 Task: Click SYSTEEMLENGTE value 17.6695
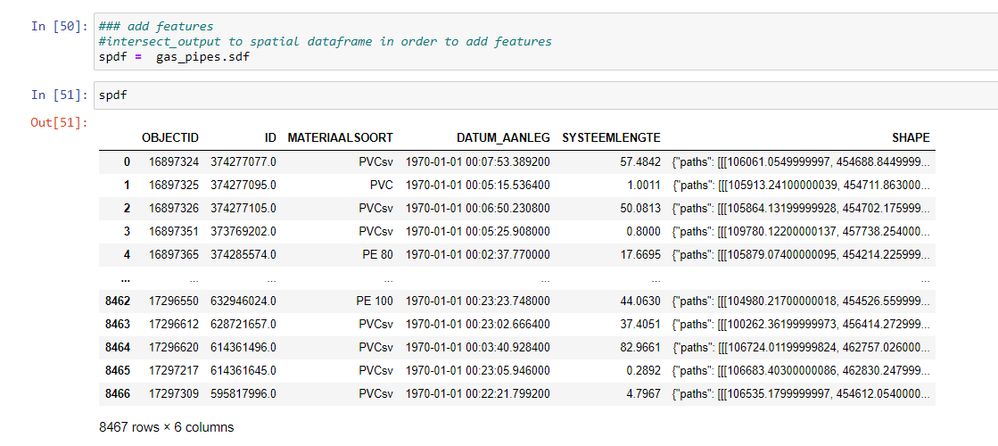(x=640, y=254)
